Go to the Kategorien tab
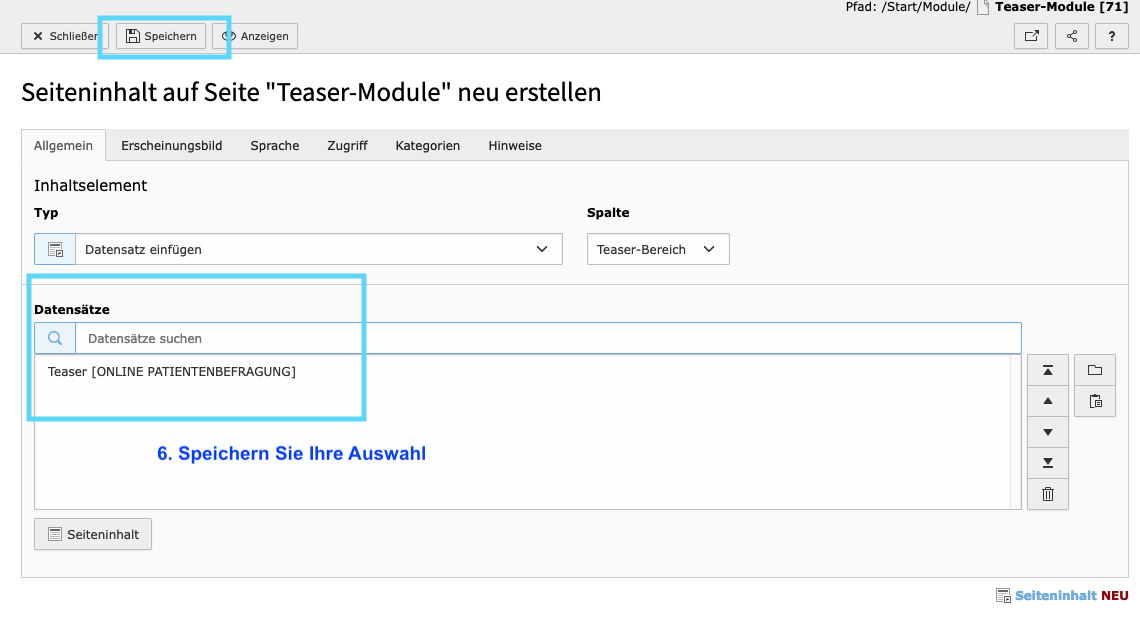This screenshot has height=632, width=1140. coord(427,145)
